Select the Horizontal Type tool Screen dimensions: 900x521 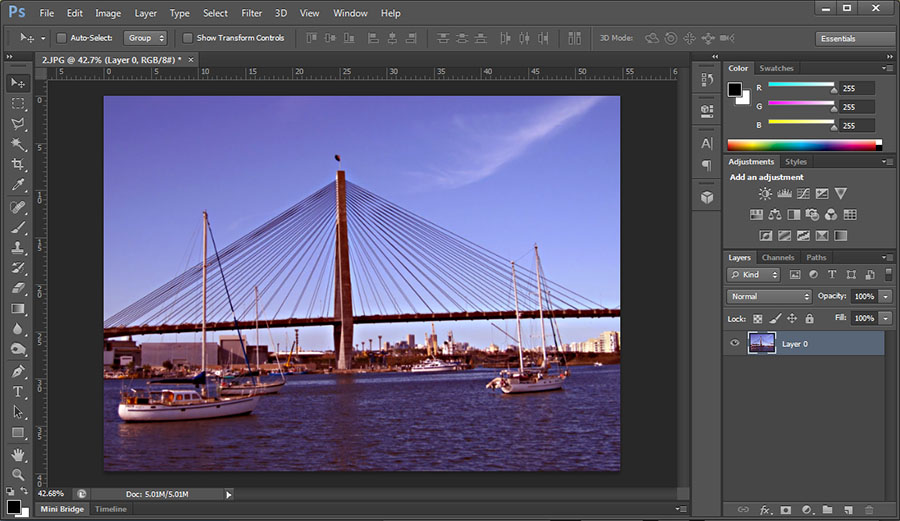(18, 391)
